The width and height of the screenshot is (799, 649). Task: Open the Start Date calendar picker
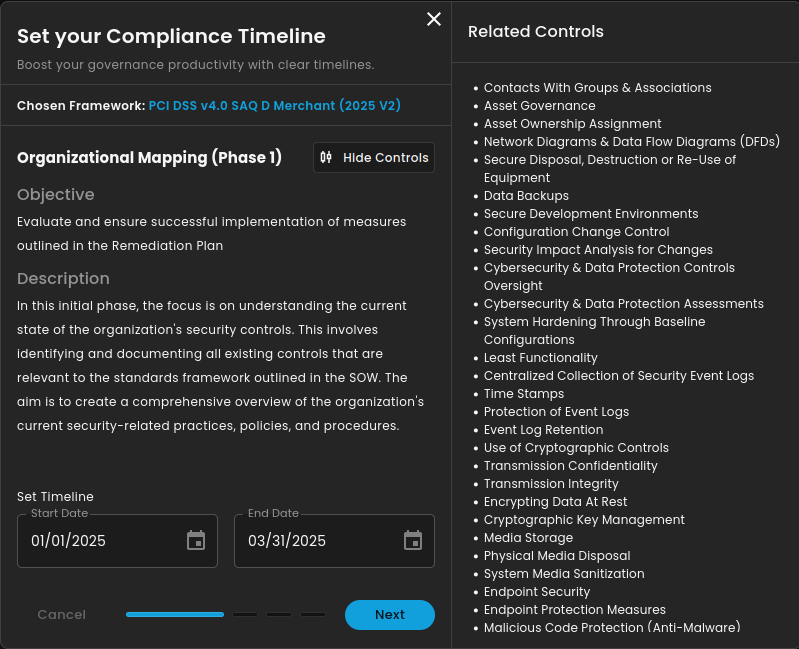point(196,541)
